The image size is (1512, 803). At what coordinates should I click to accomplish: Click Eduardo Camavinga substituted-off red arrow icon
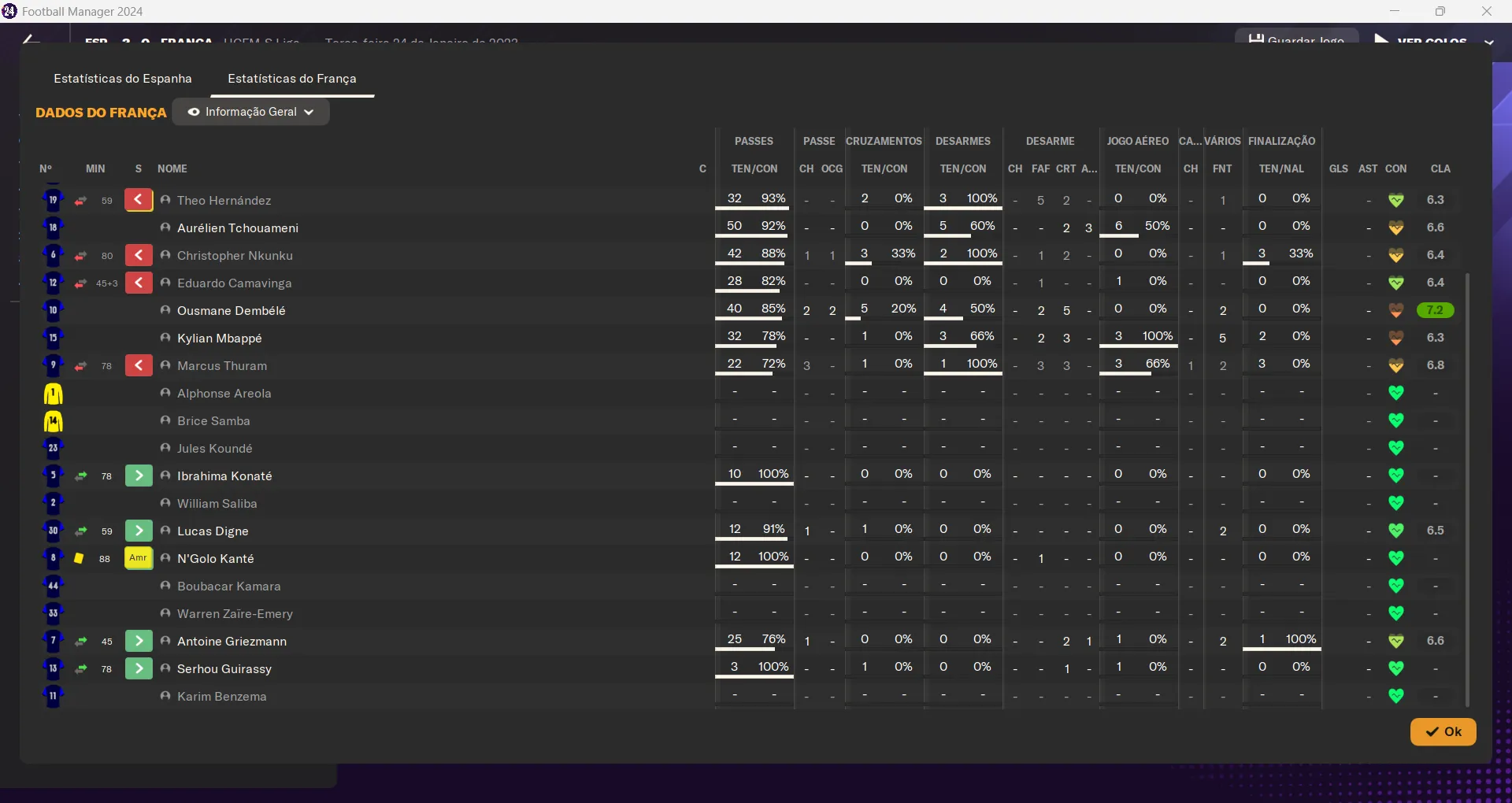coord(139,283)
